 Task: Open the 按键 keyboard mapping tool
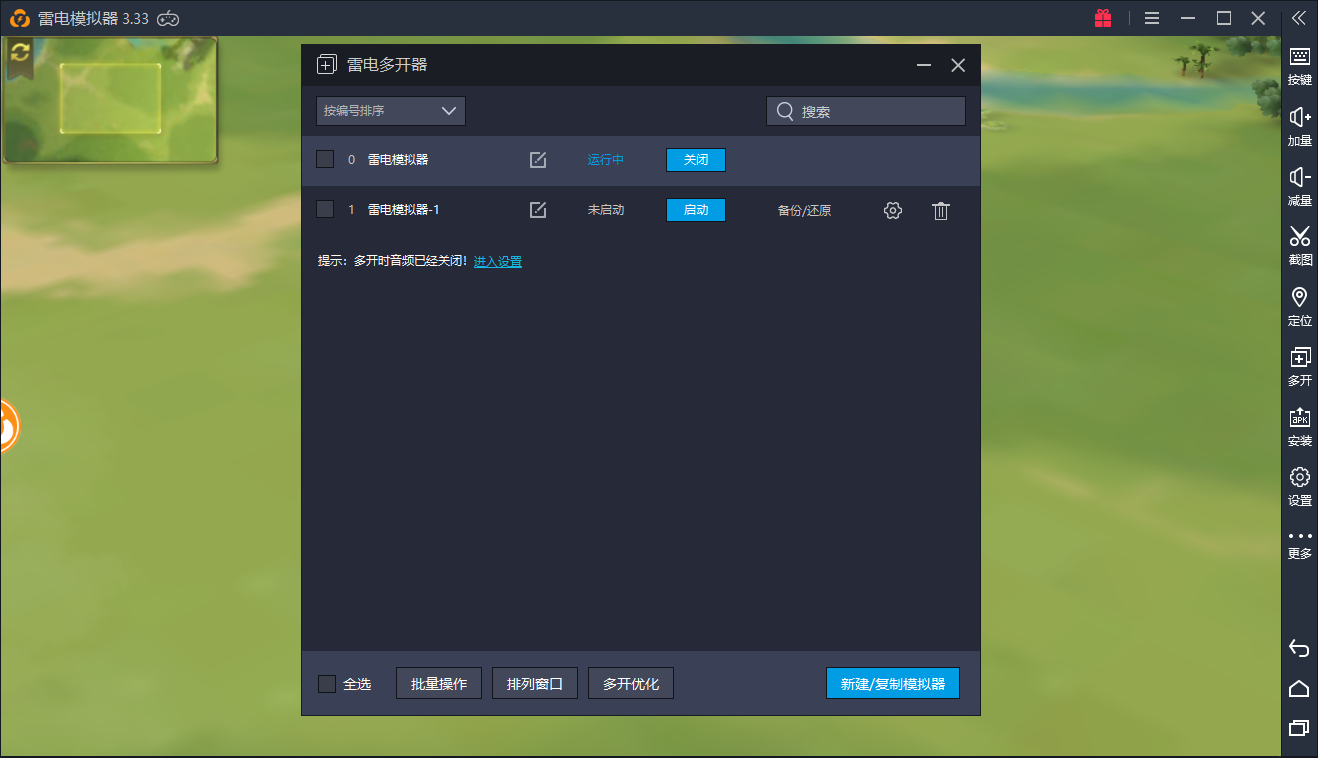pyautogui.click(x=1299, y=66)
